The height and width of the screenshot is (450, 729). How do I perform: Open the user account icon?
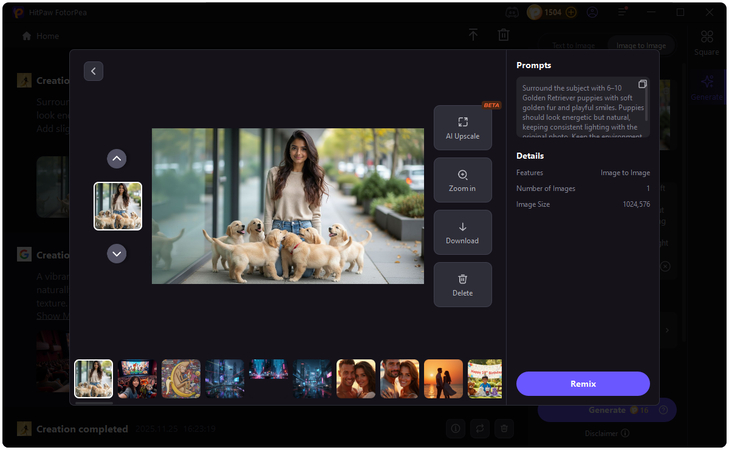pyautogui.click(x=593, y=13)
